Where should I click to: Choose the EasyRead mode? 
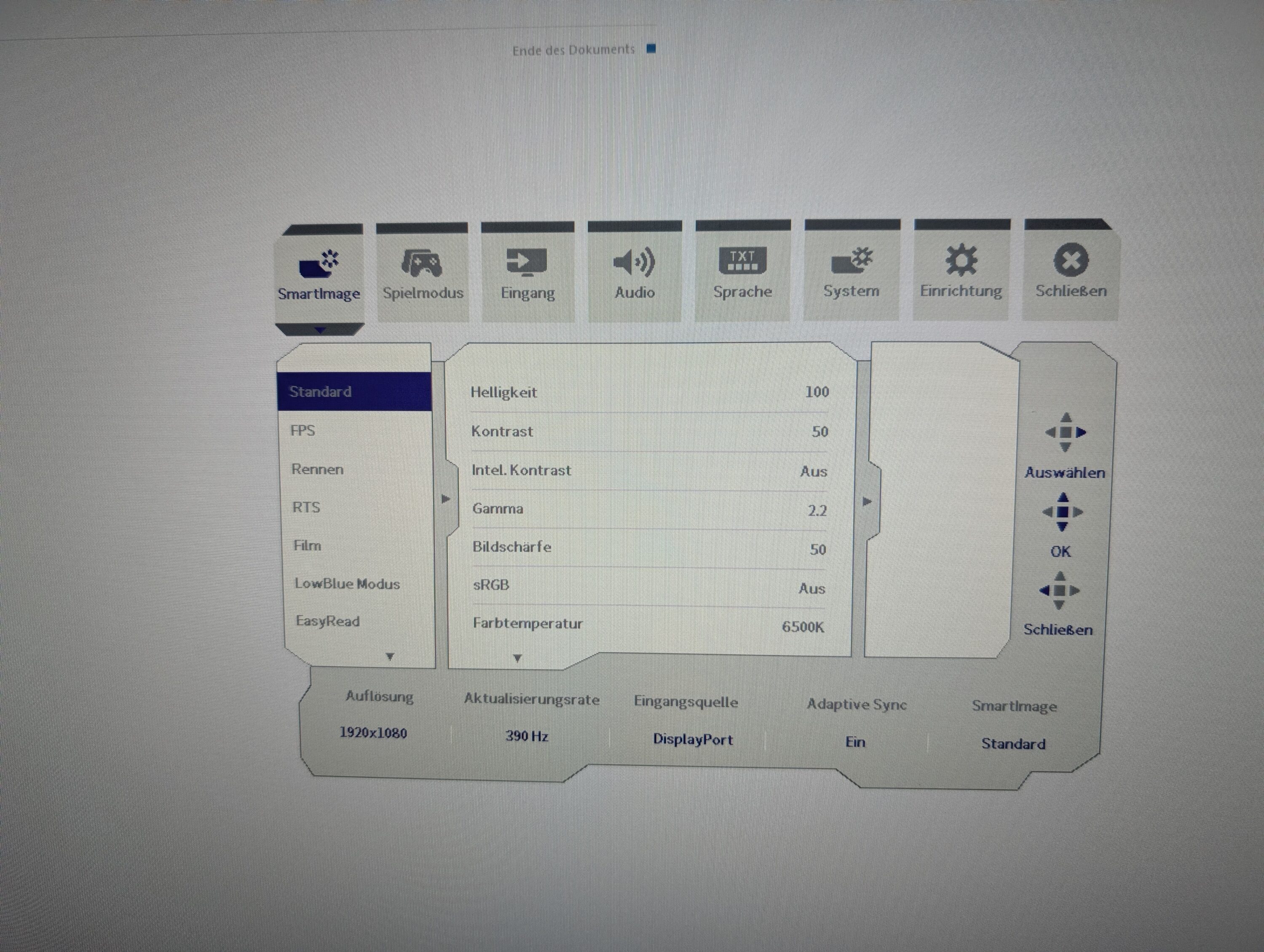[x=327, y=621]
